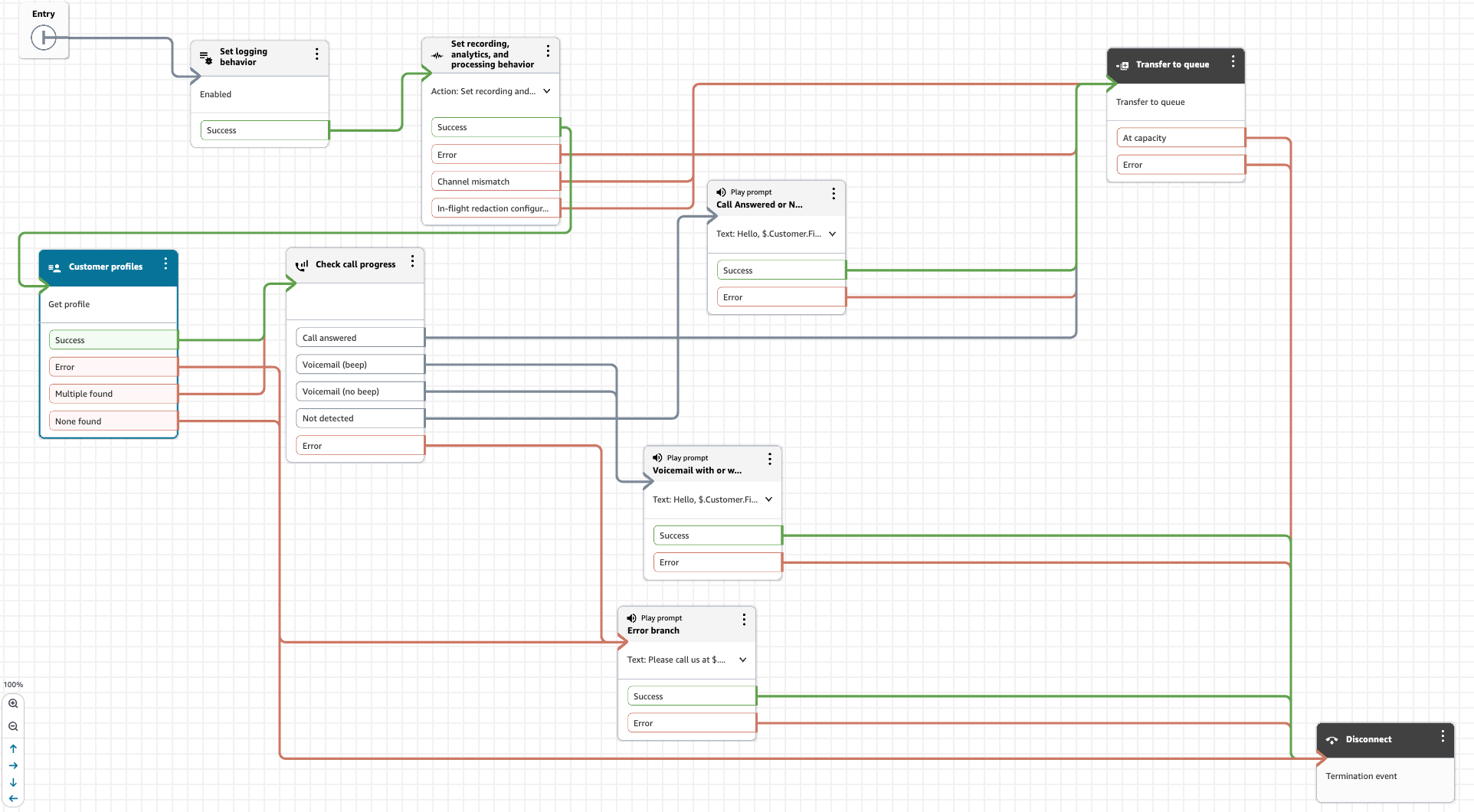Open three-dot menu on Set logging behavior block

point(316,54)
